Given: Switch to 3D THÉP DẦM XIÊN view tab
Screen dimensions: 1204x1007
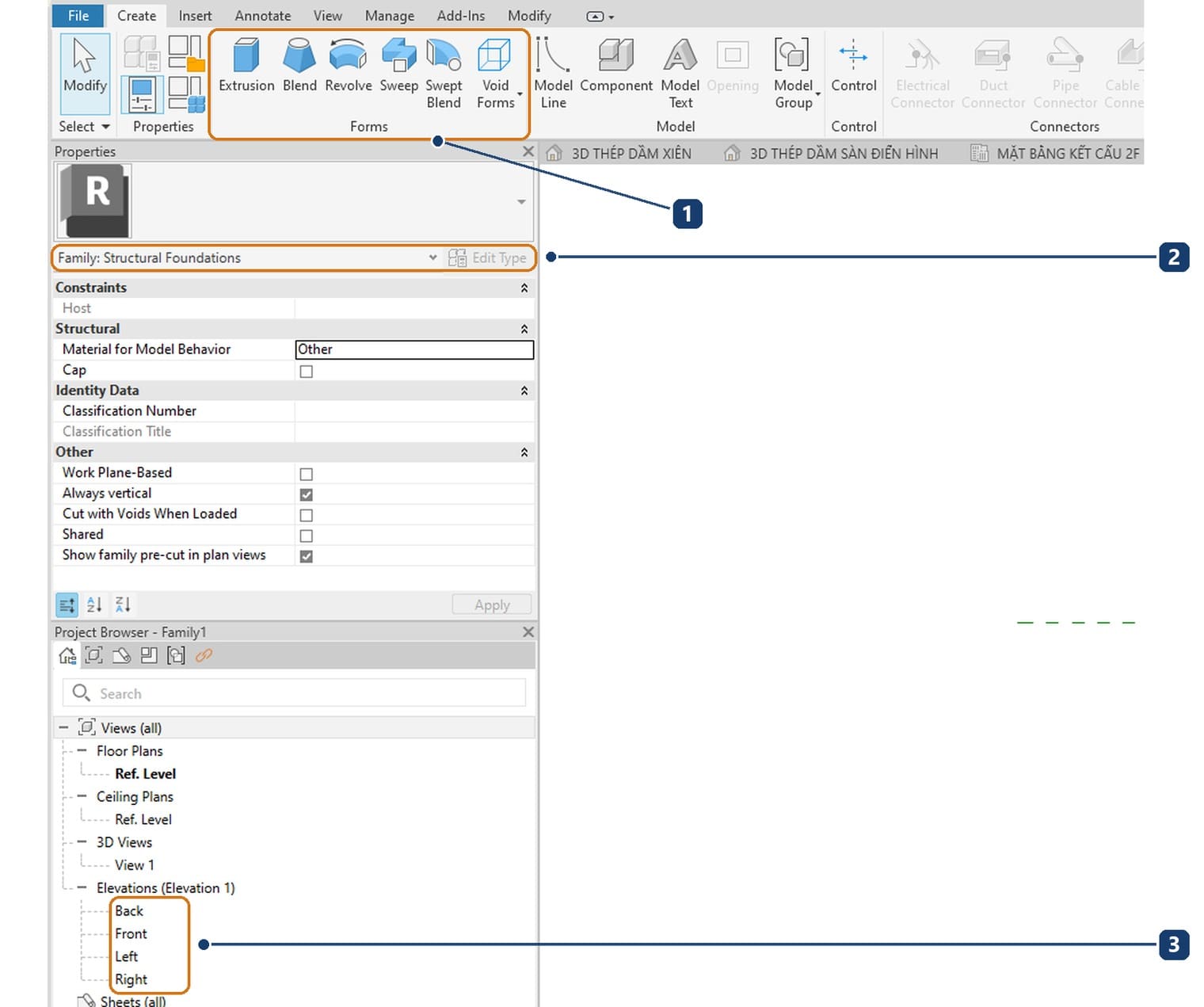Looking at the screenshot, I should (619, 153).
